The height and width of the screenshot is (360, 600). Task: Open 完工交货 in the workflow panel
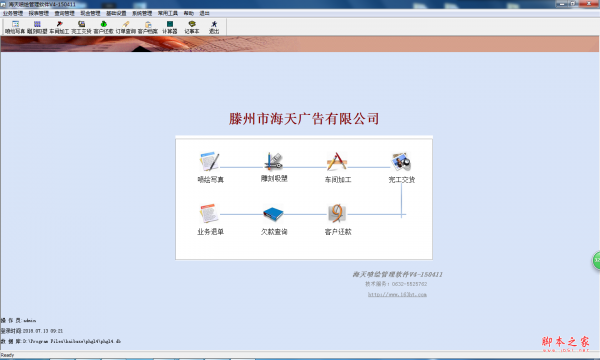[401, 167]
